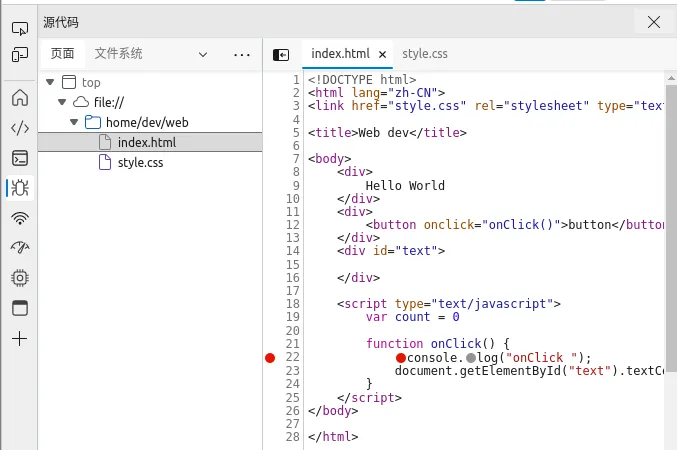Viewport: 677px width, 450px height.
Task: Click the '<title>Web dev</title>' line
Action: pyautogui.click(x=387, y=133)
